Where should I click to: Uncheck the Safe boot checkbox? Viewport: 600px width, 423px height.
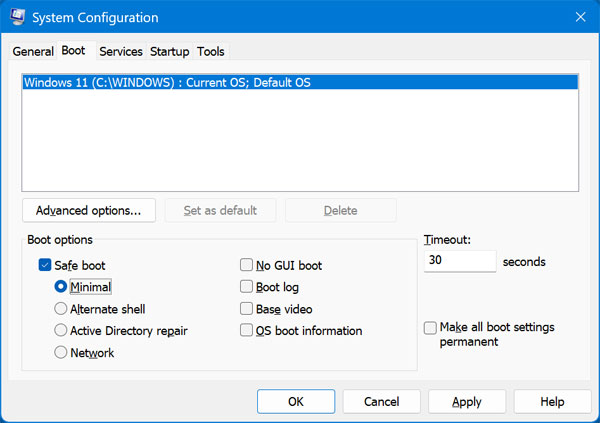(x=45, y=265)
